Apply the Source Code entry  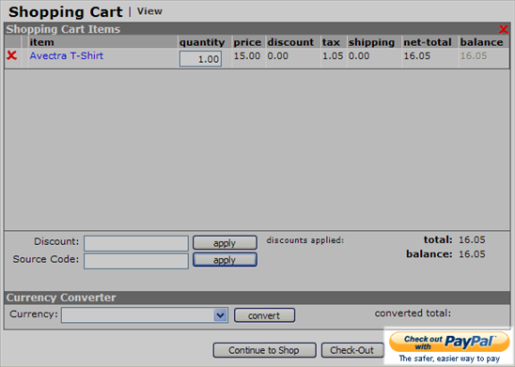pos(225,260)
